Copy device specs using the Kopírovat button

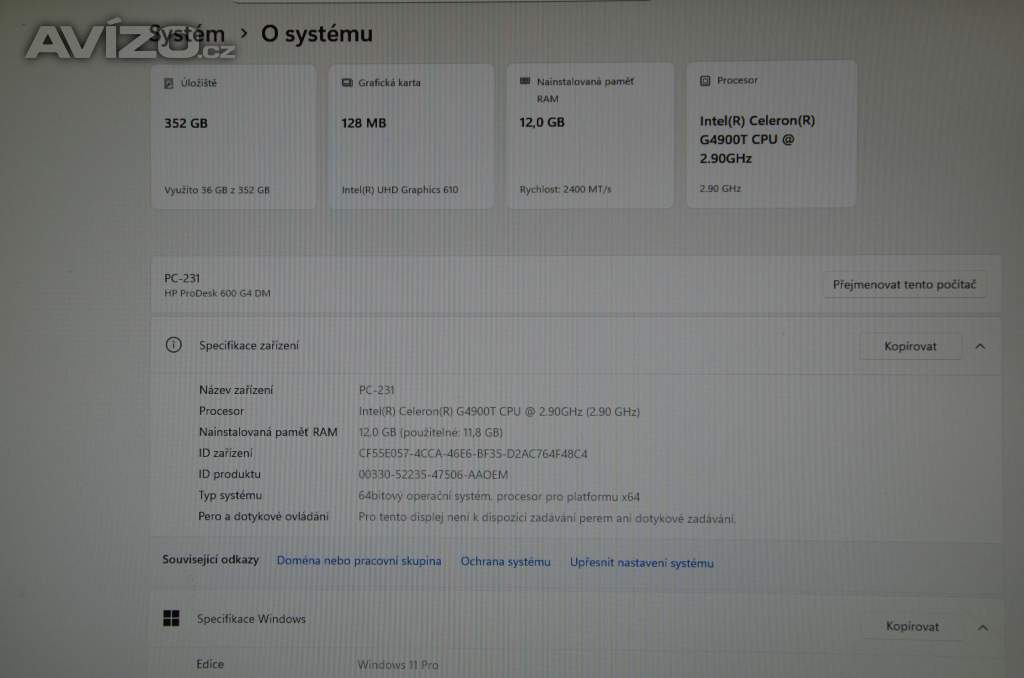click(x=910, y=346)
